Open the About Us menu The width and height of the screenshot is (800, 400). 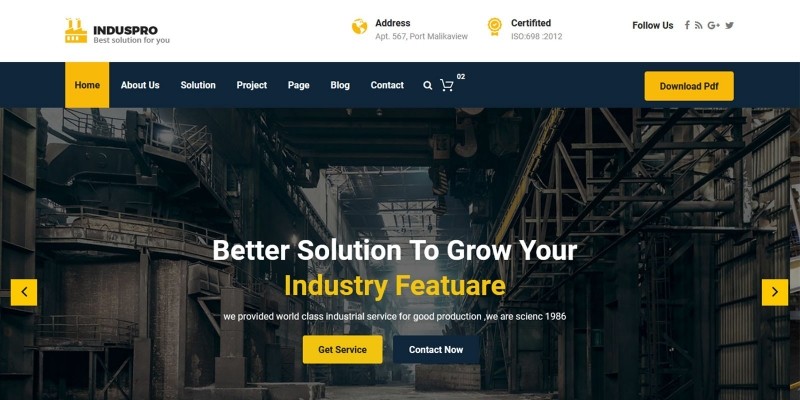pos(140,85)
